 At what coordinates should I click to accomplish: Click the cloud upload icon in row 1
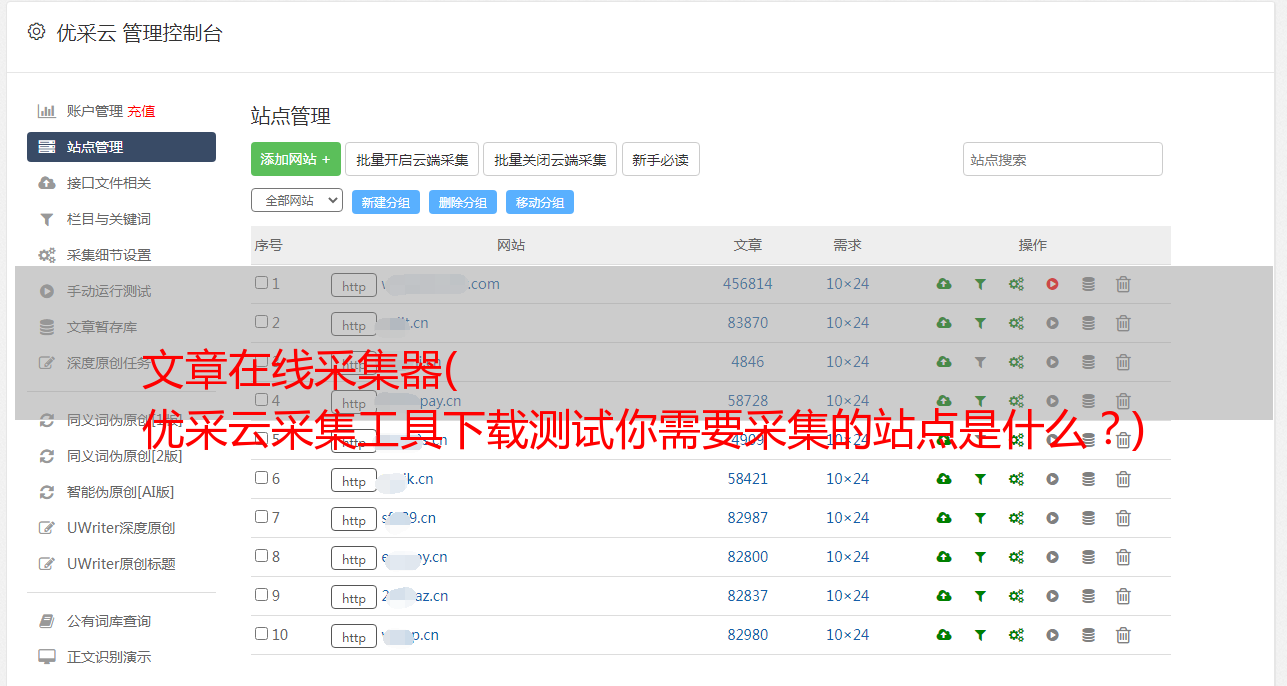pyautogui.click(x=944, y=284)
